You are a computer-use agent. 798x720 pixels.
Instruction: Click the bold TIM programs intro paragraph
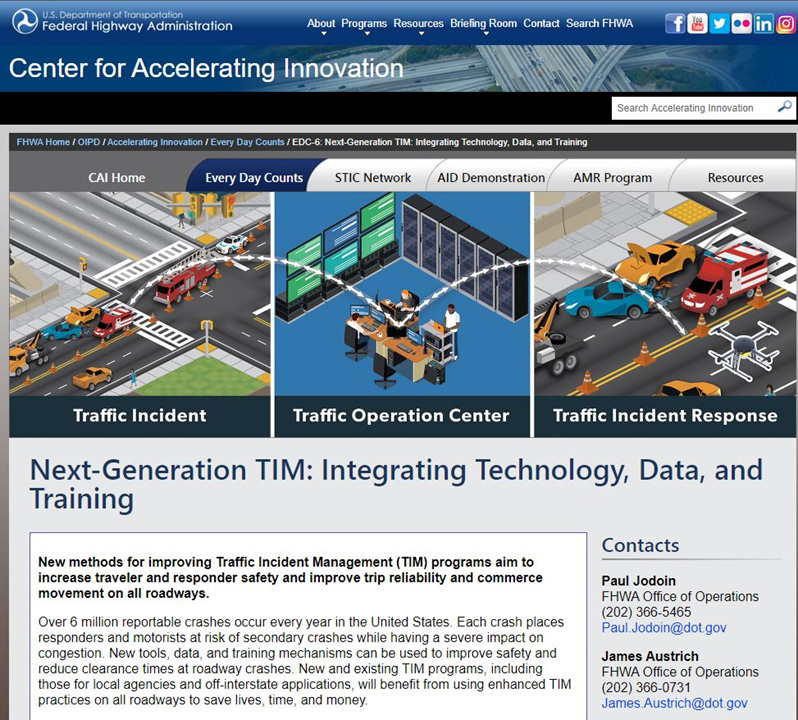(291, 578)
